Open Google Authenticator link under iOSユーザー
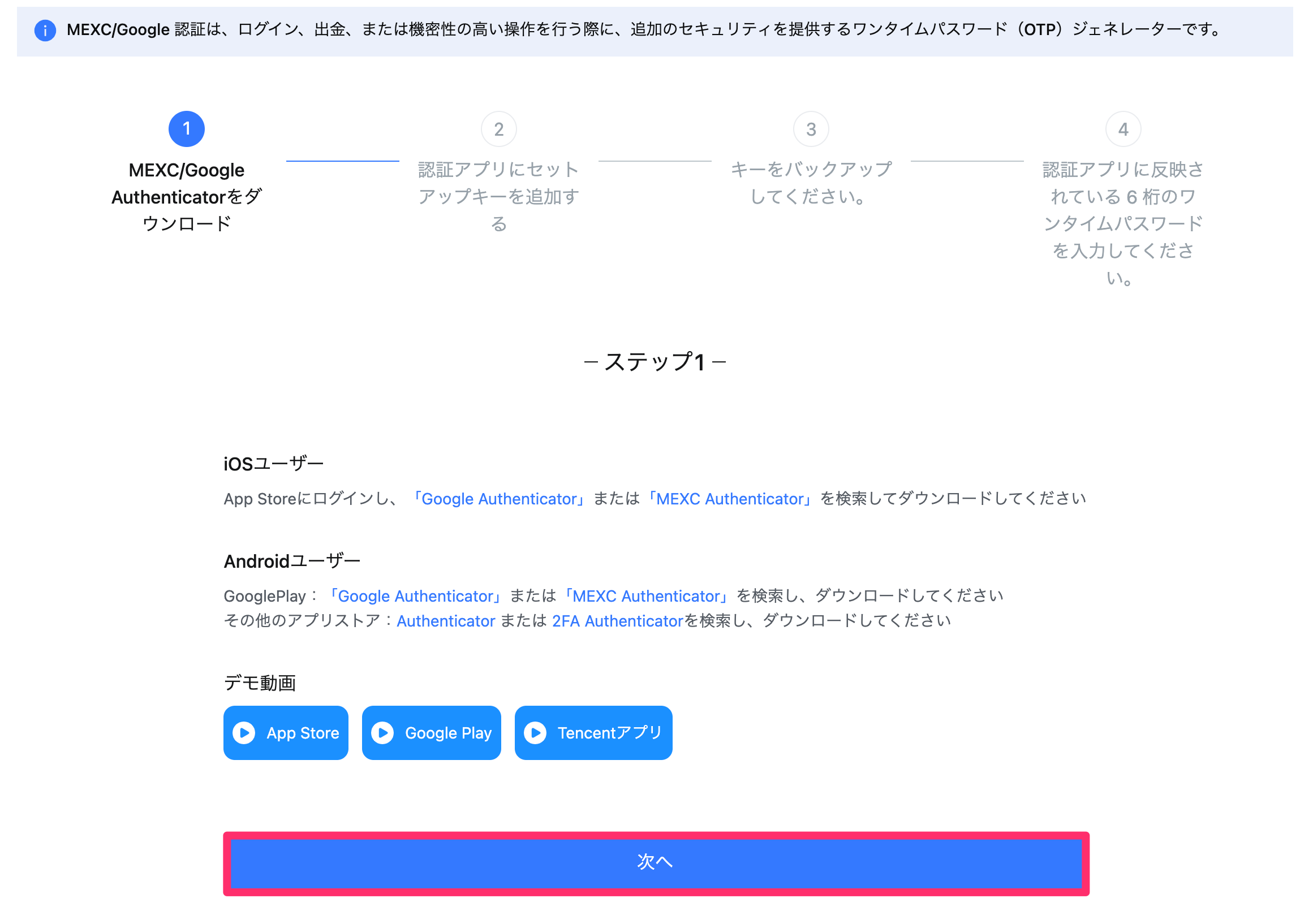The width and height of the screenshot is (1300, 924). (x=499, y=499)
